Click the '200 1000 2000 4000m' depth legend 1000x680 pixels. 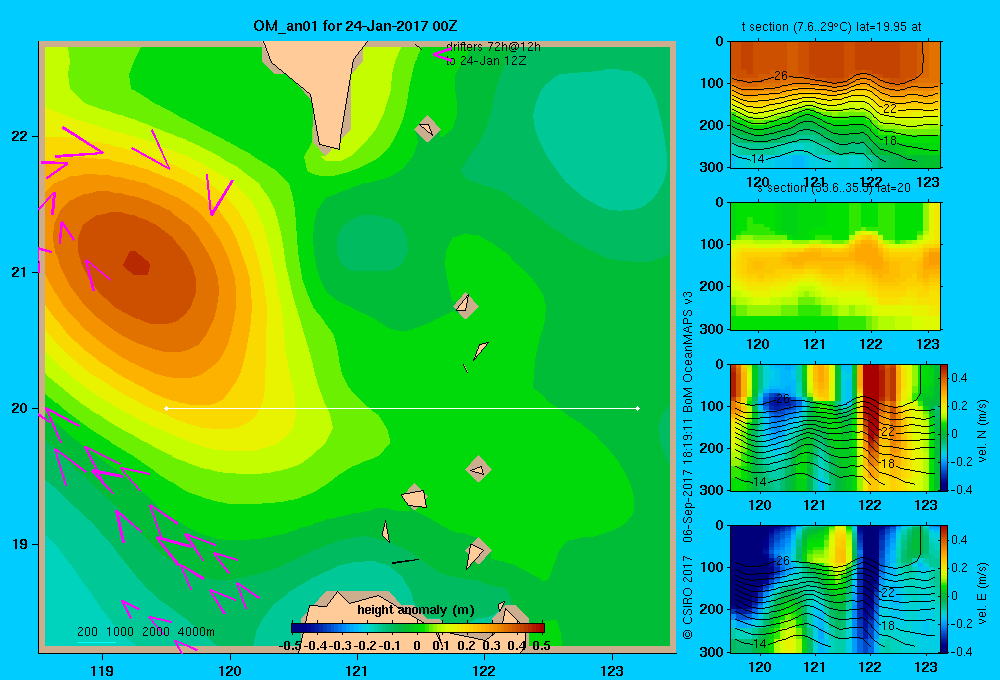click(145, 632)
